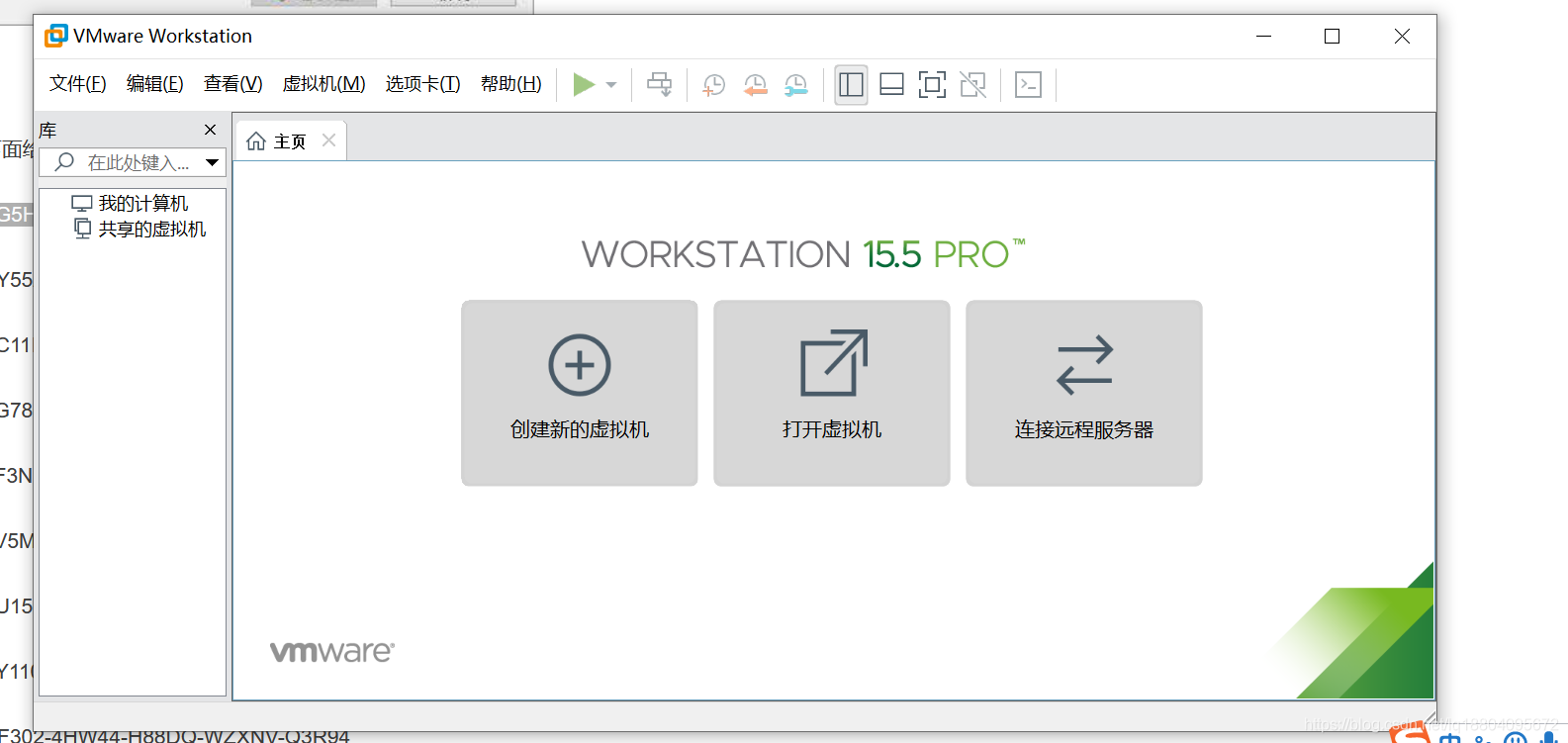Click the library search magnifier icon
The image size is (1568, 743).
64,162
